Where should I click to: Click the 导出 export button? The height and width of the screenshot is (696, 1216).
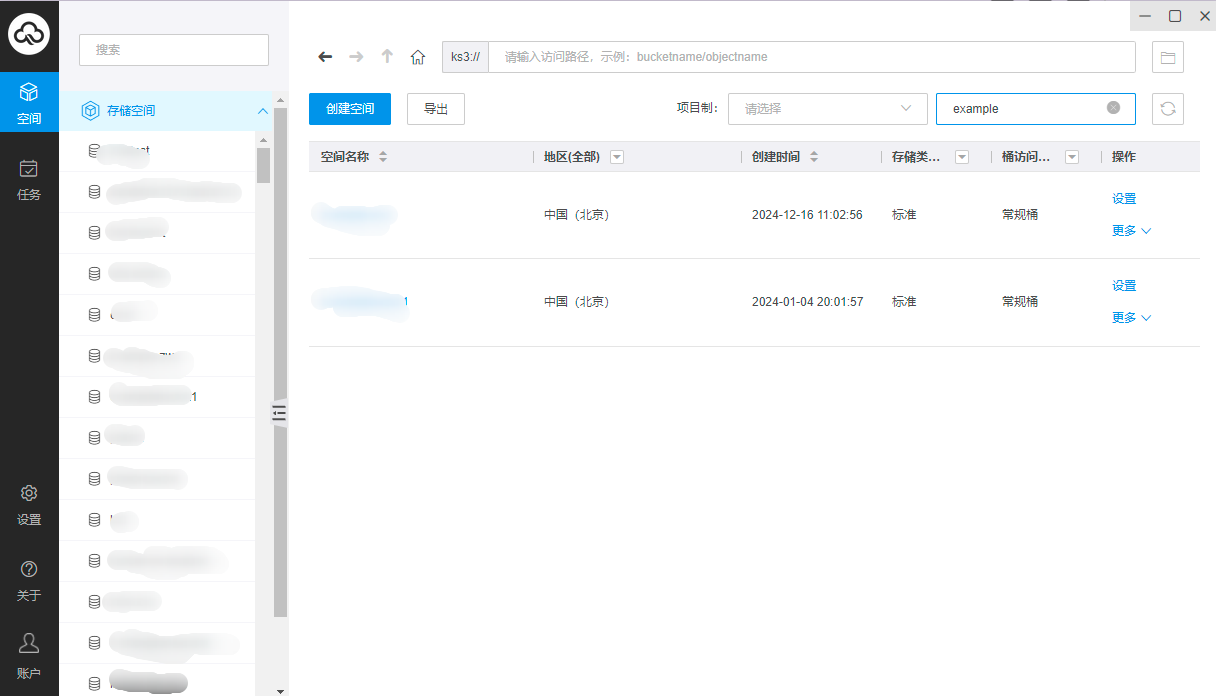point(436,109)
